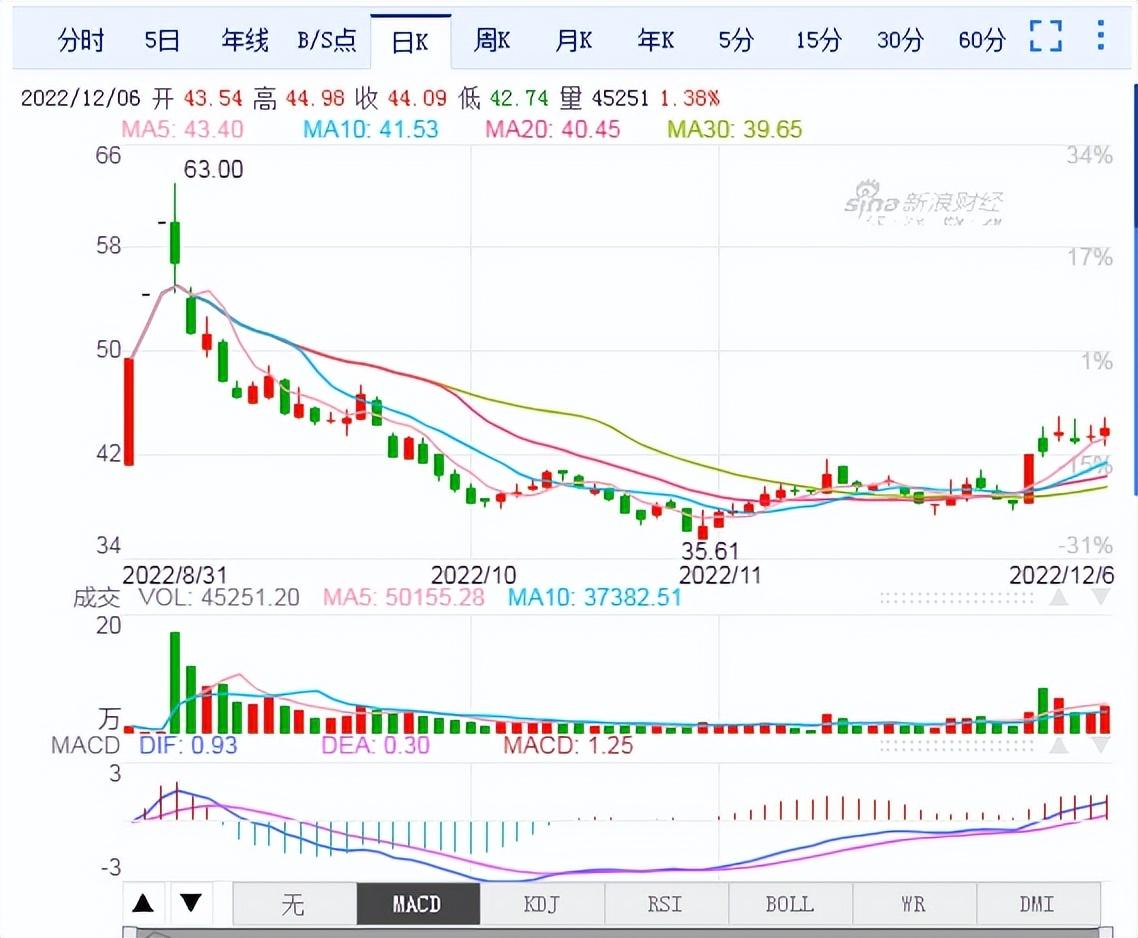Click the VOL: 45251.20 label
1138x938 pixels.
219,598
